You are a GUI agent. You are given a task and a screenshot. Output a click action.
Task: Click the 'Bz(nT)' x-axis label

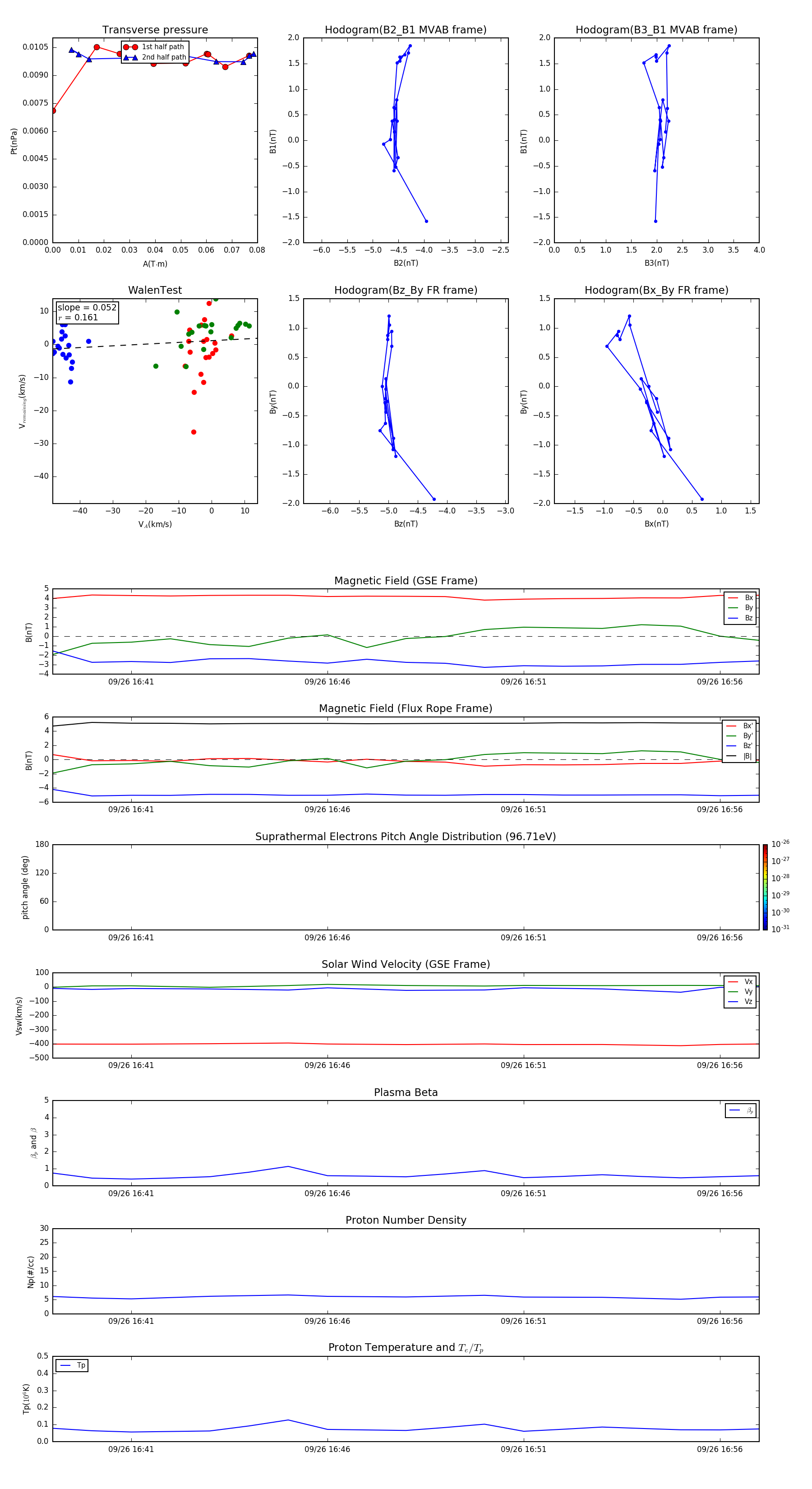coord(406,524)
